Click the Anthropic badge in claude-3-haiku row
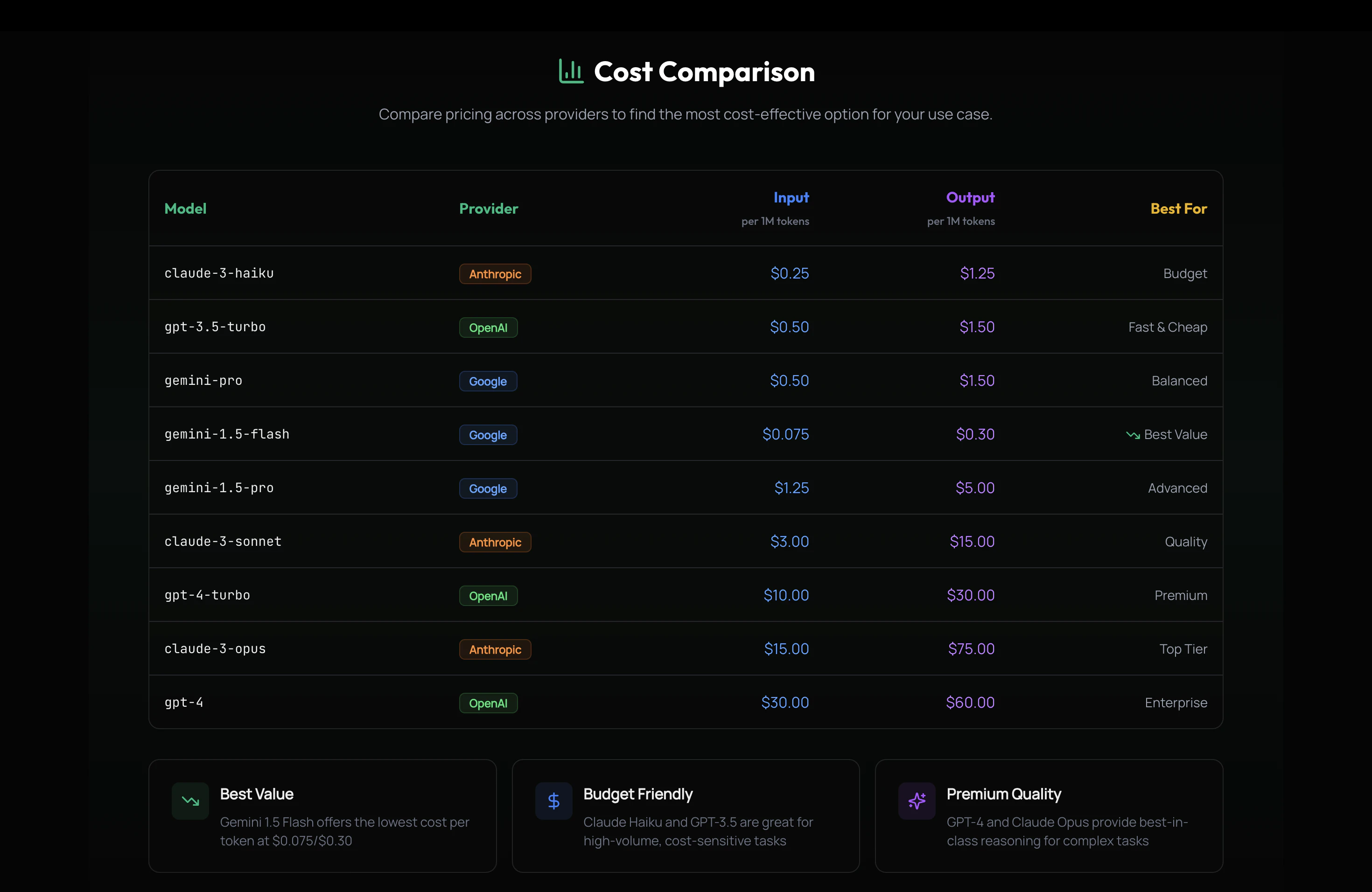Image resolution: width=1372 pixels, height=892 pixels. 495,274
